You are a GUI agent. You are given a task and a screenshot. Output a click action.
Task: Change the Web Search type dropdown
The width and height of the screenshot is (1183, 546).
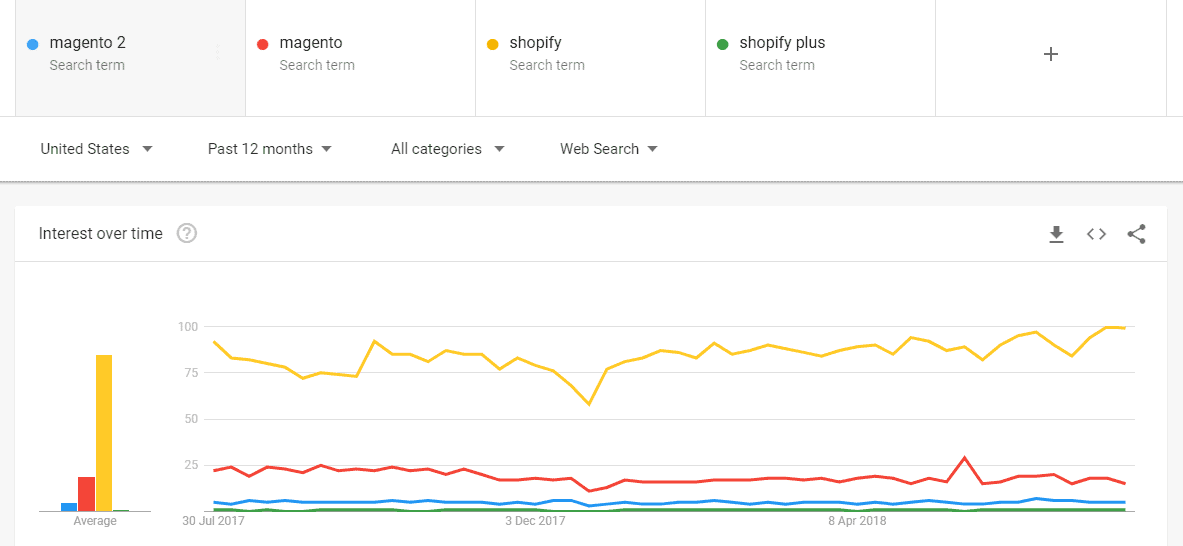pos(608,149)
